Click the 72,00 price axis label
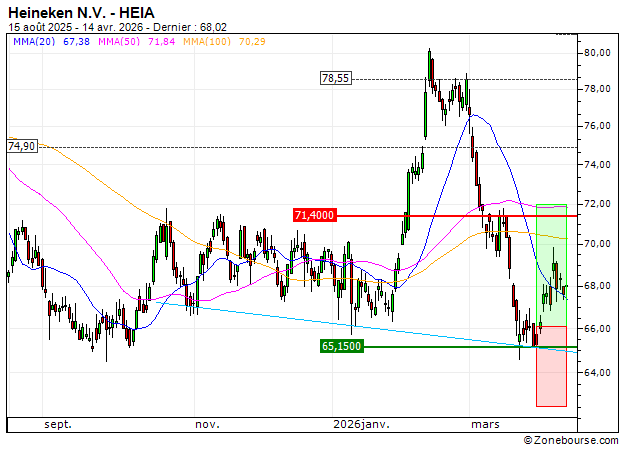The image size is (625, 450). pyautogui.click(x=599, y=204)
